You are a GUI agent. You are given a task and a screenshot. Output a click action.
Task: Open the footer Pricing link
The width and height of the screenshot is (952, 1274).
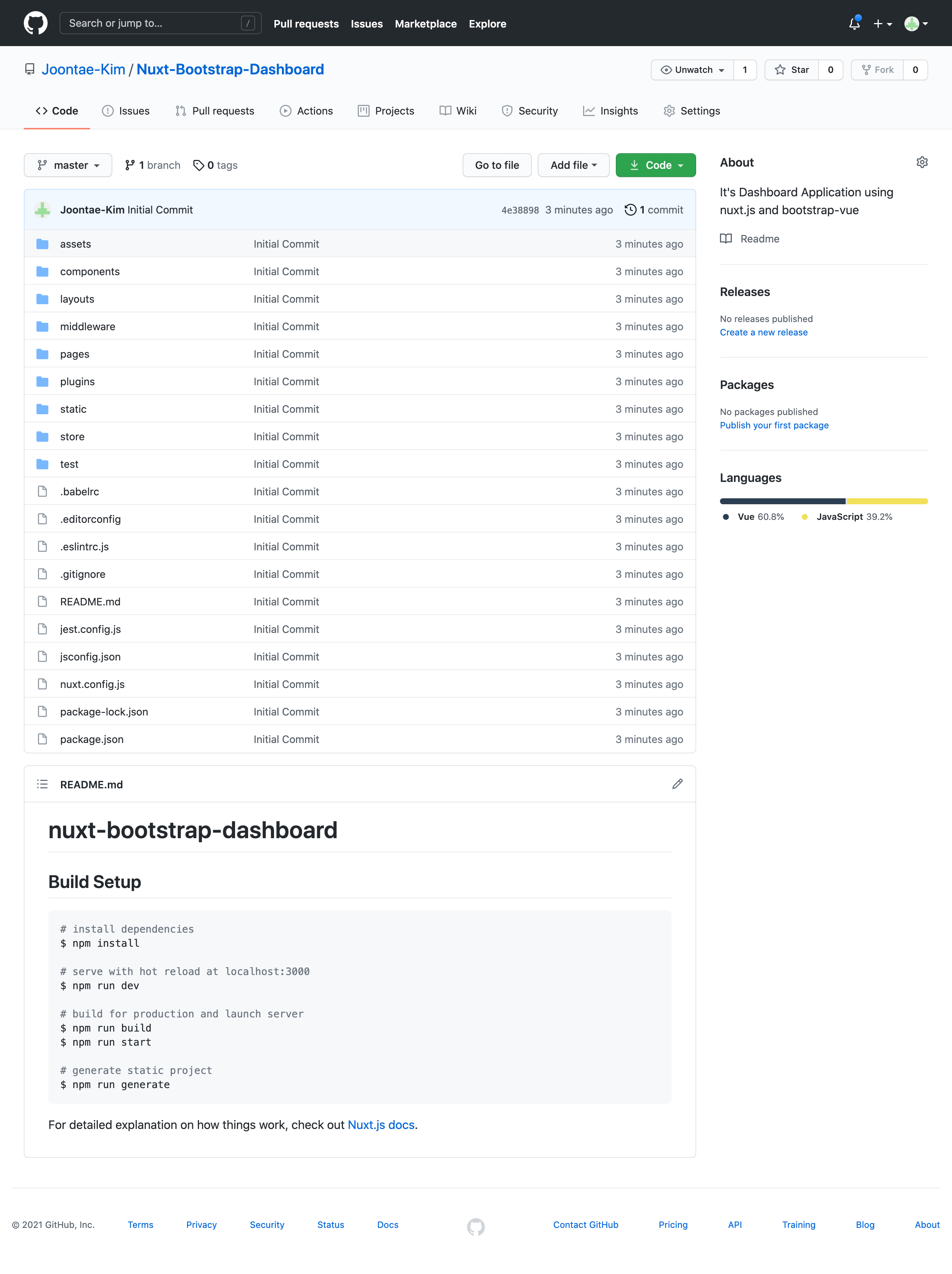pyautogui.click(x=673, y=1225)
